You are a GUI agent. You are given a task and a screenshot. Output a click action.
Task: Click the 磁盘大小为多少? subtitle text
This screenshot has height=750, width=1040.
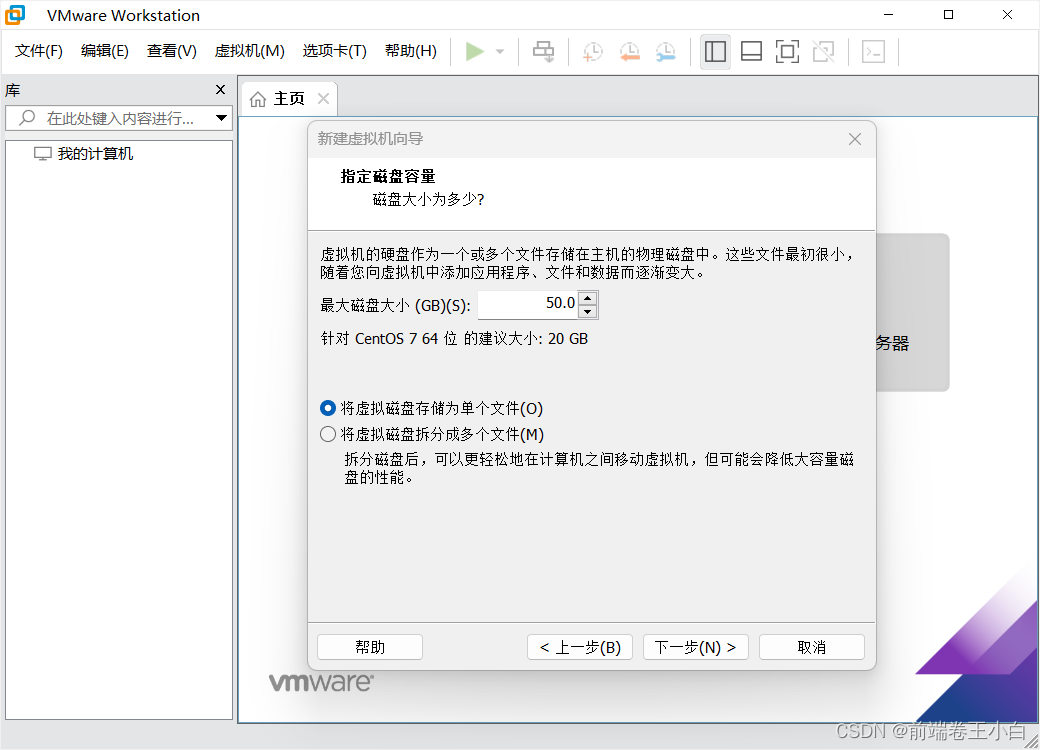(x=428, y=200)
